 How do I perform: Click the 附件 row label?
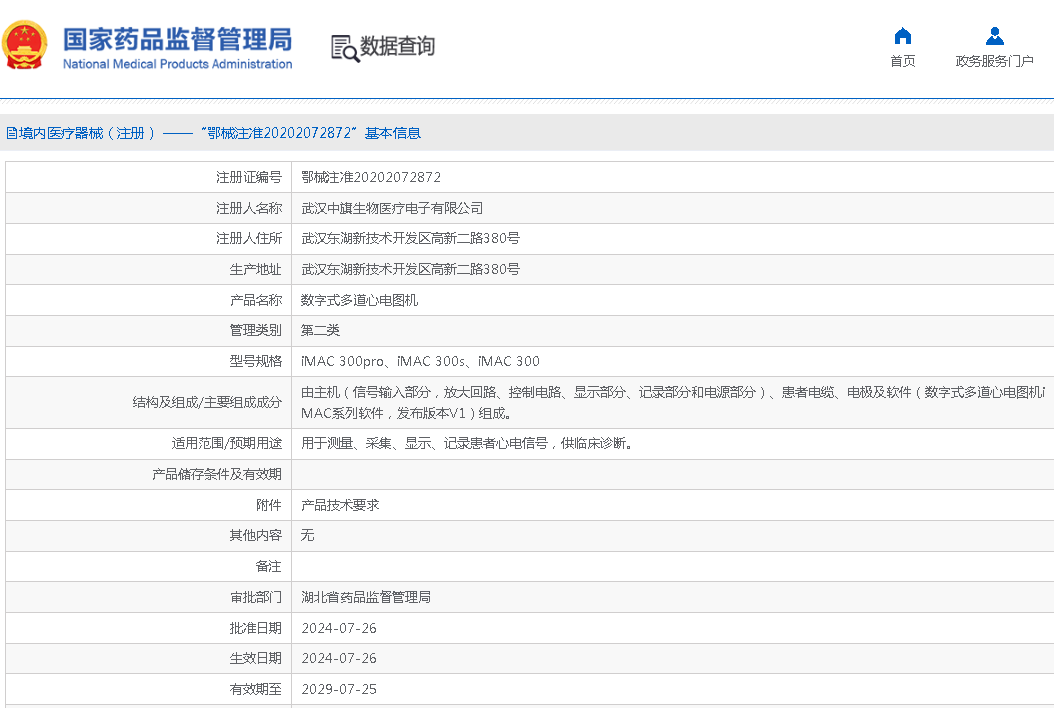coord(269,505)
